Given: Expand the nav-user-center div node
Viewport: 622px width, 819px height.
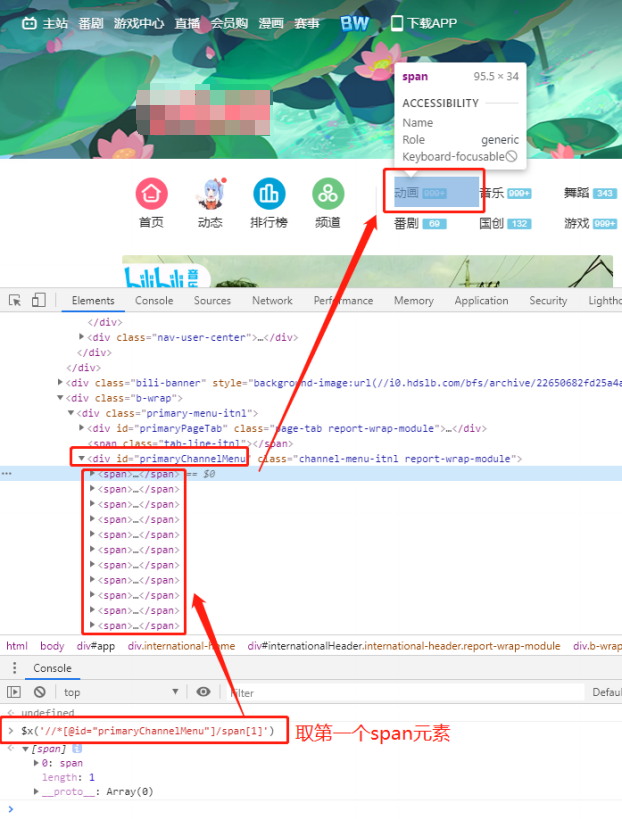Looking at the screenshot, I should [x=81, y=337].
